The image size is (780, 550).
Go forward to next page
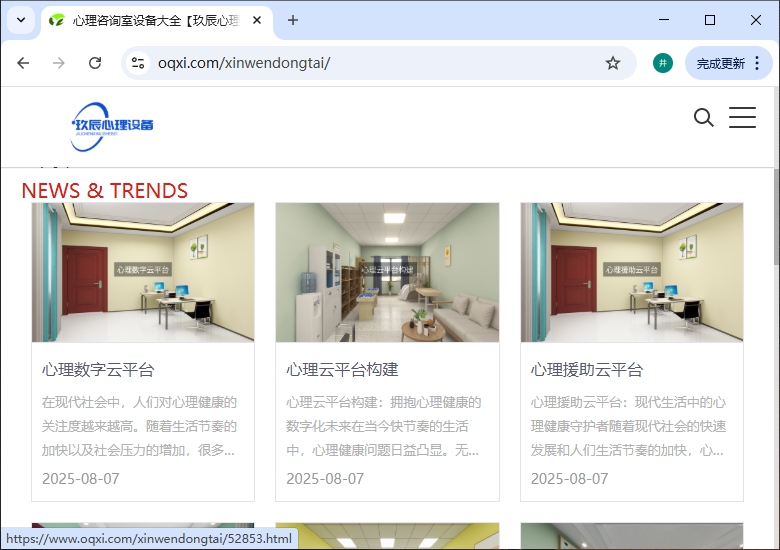(x=59, y=63)
